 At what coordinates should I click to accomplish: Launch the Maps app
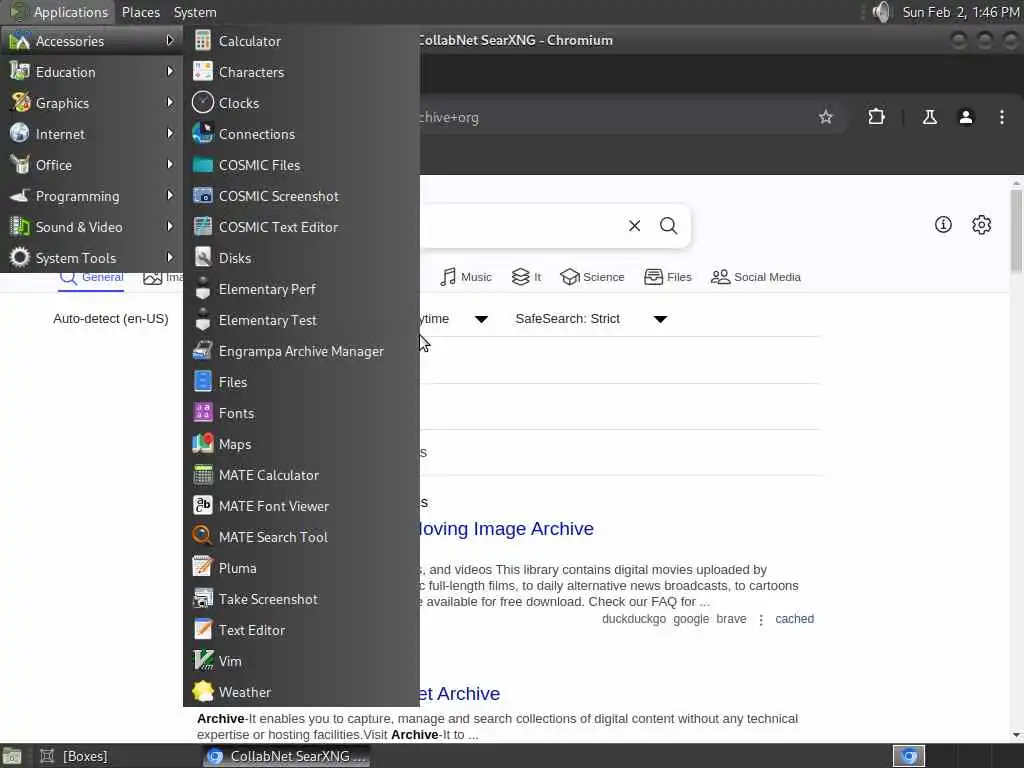(x=301, y=444)
